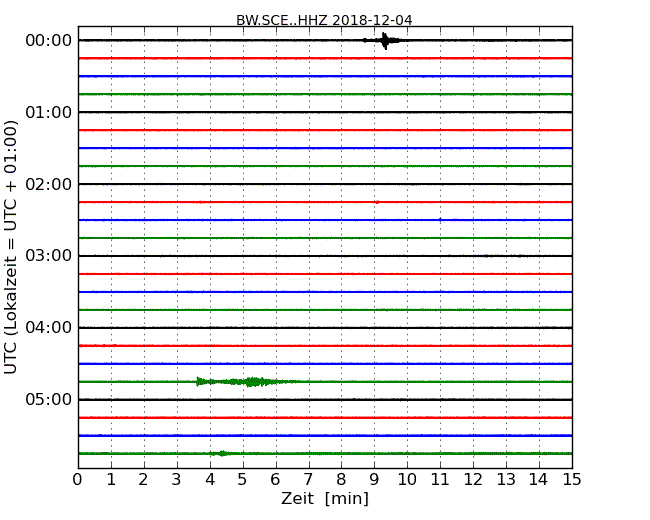Click the vertical UTC Lokalzeit axis label

11,247
